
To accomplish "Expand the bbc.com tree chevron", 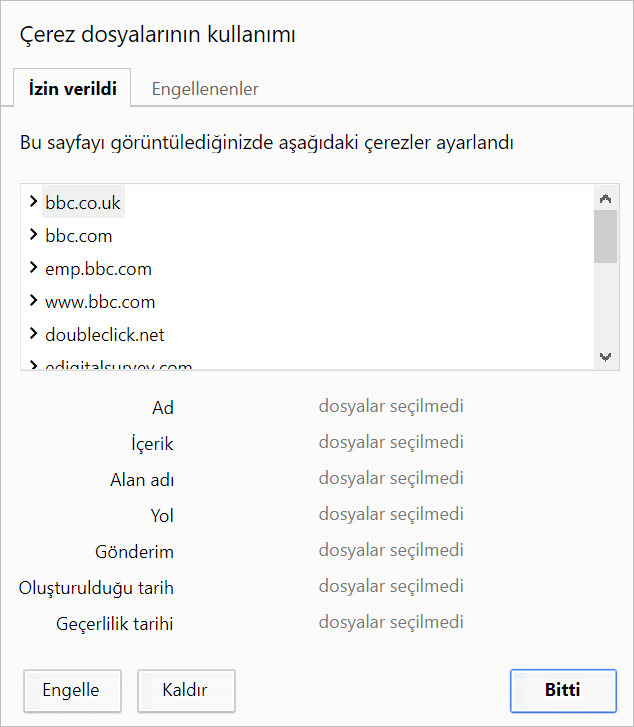I will point(33,234).
